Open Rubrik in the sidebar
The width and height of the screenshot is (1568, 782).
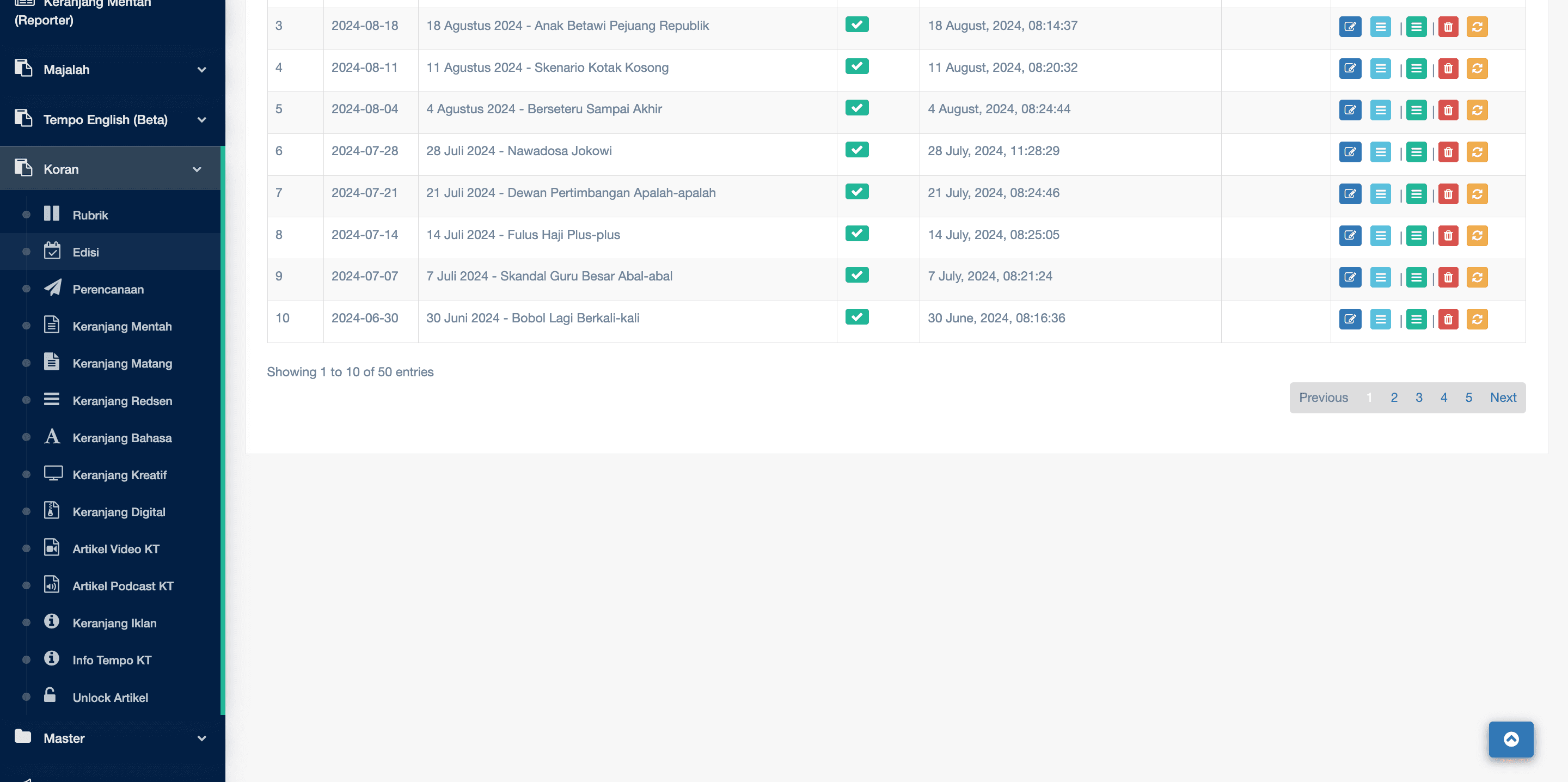point(110,215)
